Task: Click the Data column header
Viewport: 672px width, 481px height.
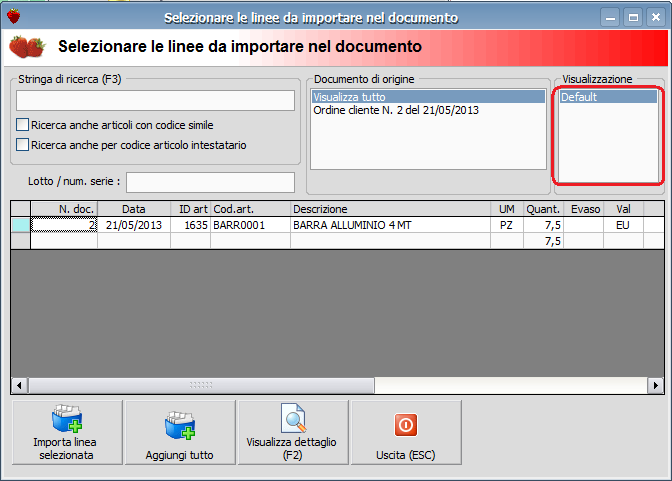Action: tap(134, 209)
